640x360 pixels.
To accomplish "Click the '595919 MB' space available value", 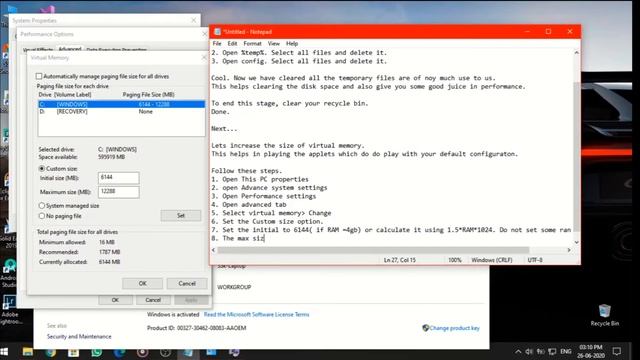I will point(111,157).
